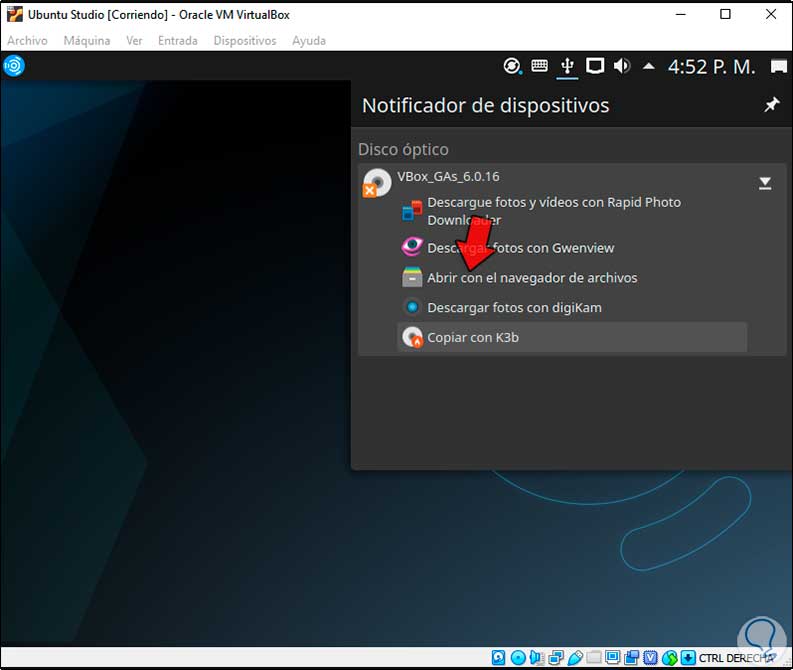Click the file manager drawer icon
This screenshot has height=670, width=793.
coord(412,277)
